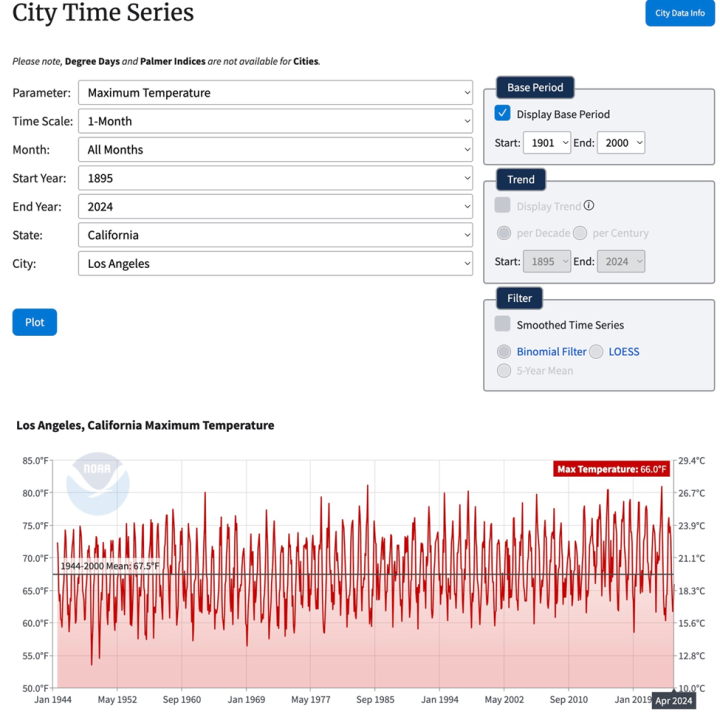Pick the per Century trend option

(x=580, y=233)
